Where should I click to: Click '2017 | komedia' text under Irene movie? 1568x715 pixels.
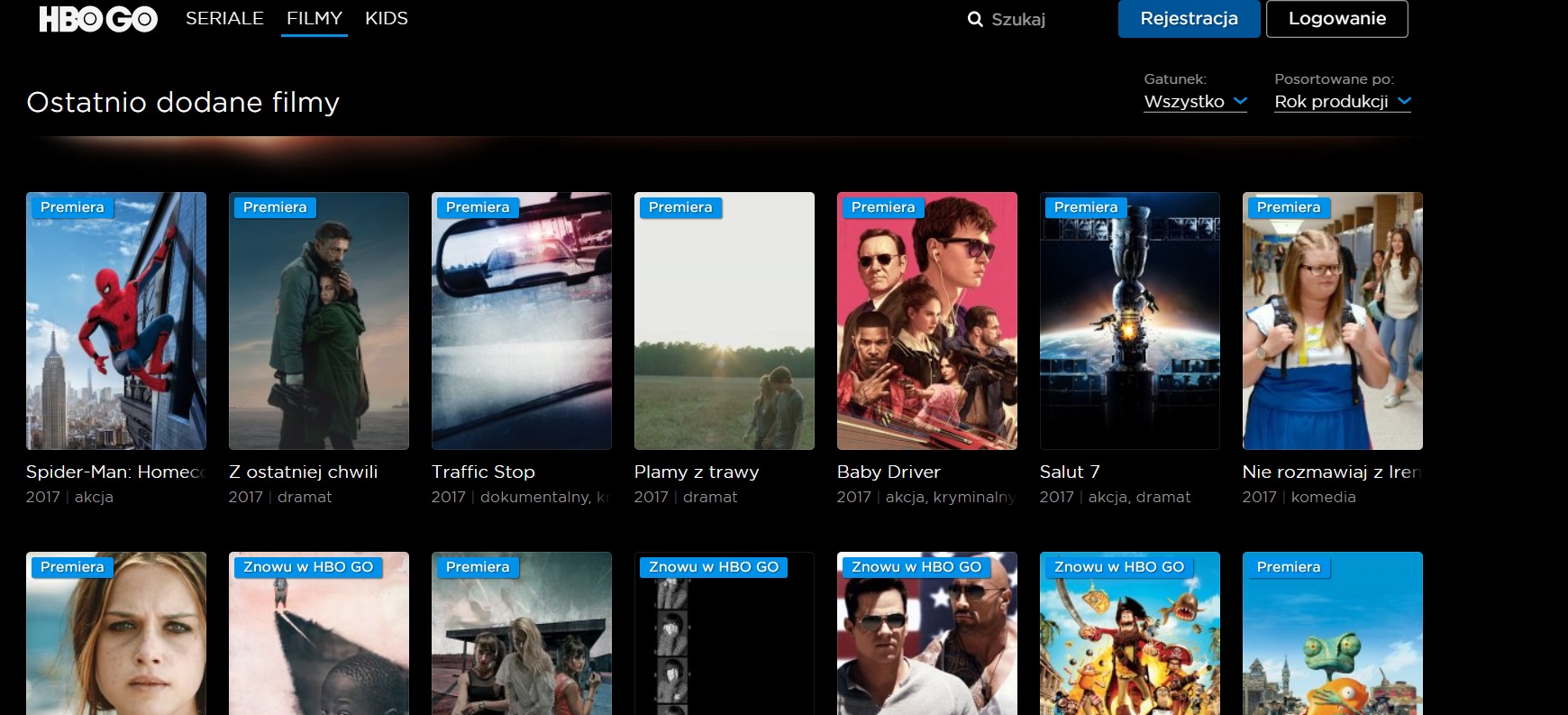(1299, 497)
